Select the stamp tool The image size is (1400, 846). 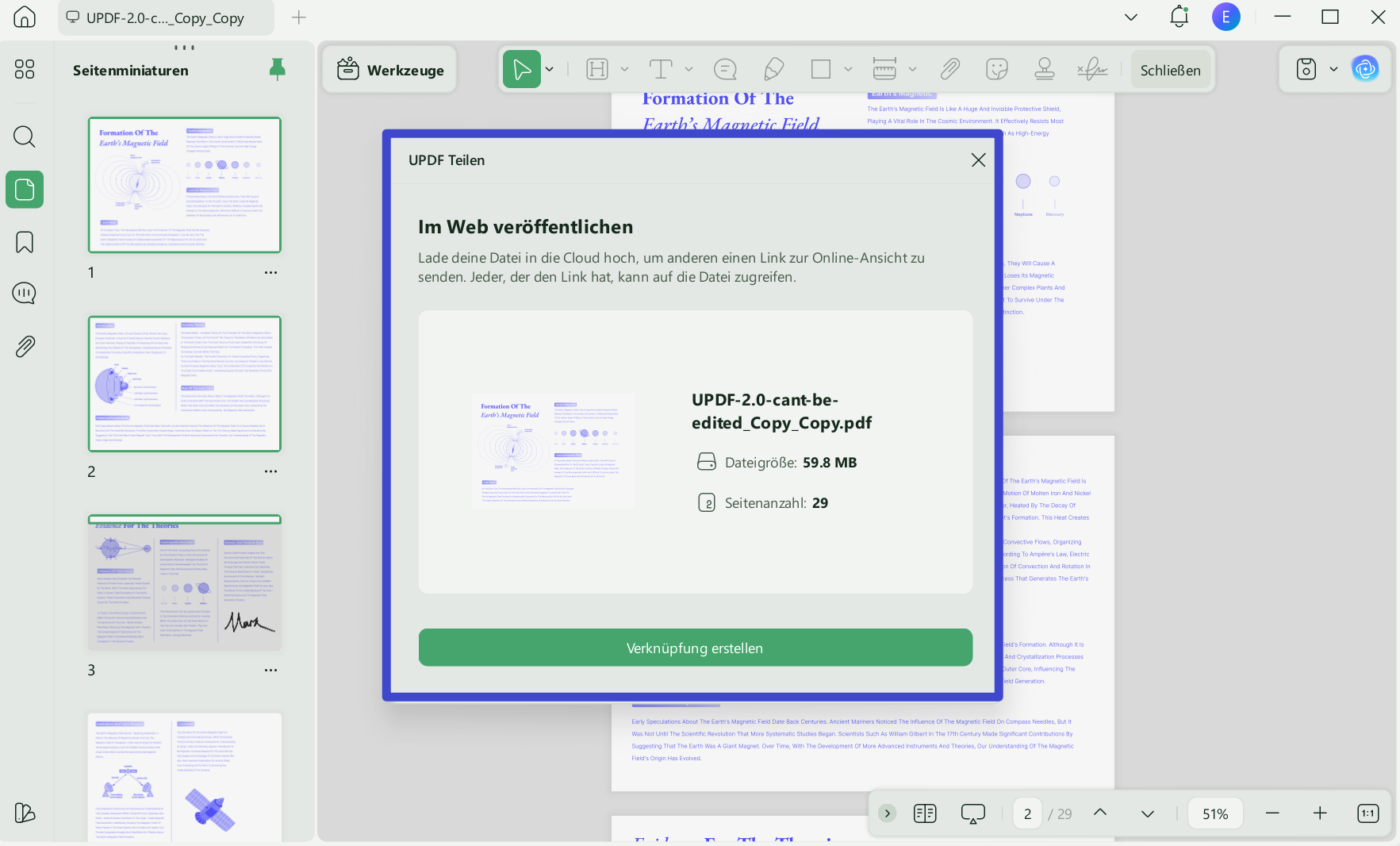(x=1045, y=70)
